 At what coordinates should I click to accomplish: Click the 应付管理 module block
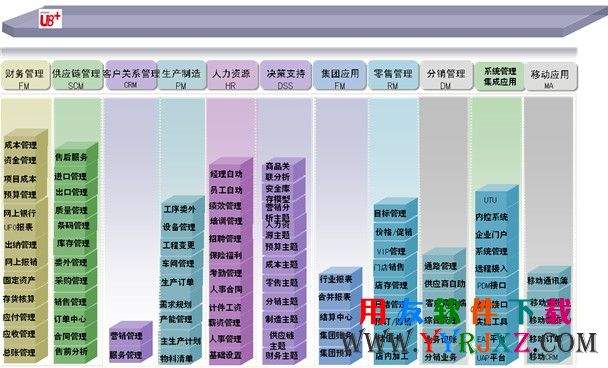19,317
